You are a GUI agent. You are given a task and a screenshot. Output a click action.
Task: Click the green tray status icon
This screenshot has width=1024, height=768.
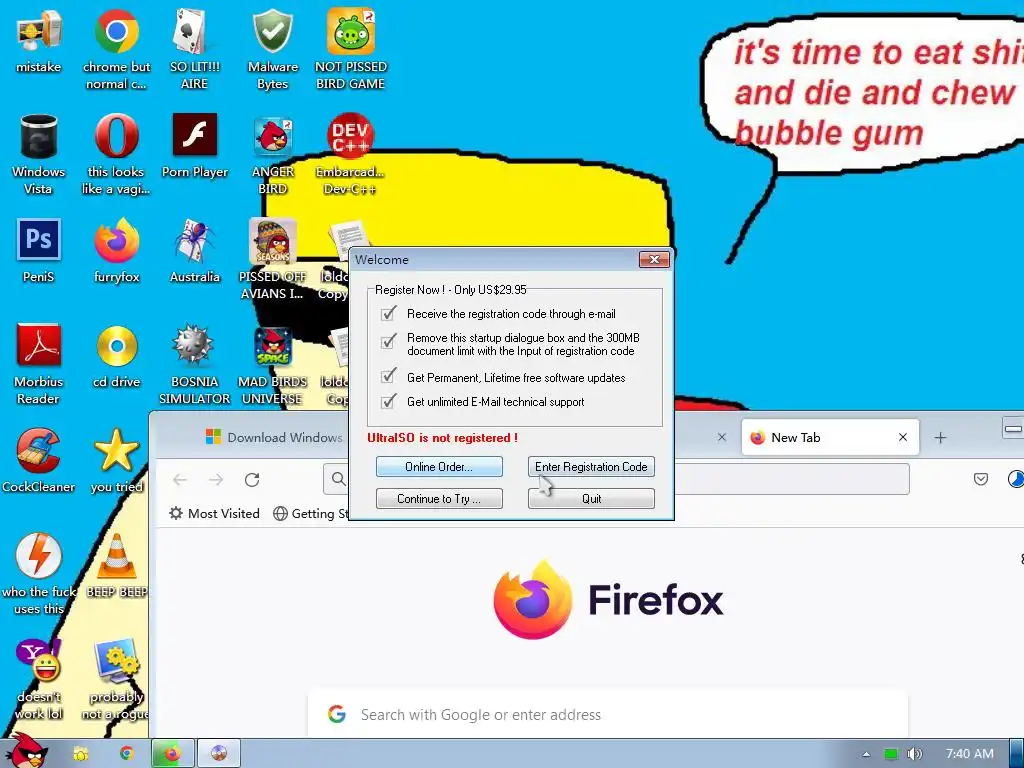891,754
